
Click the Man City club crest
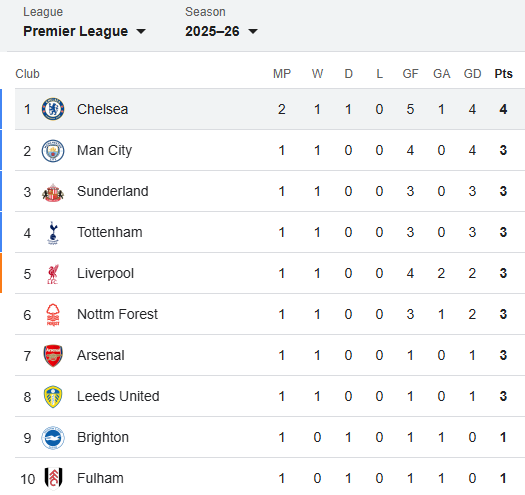[53, 151]
